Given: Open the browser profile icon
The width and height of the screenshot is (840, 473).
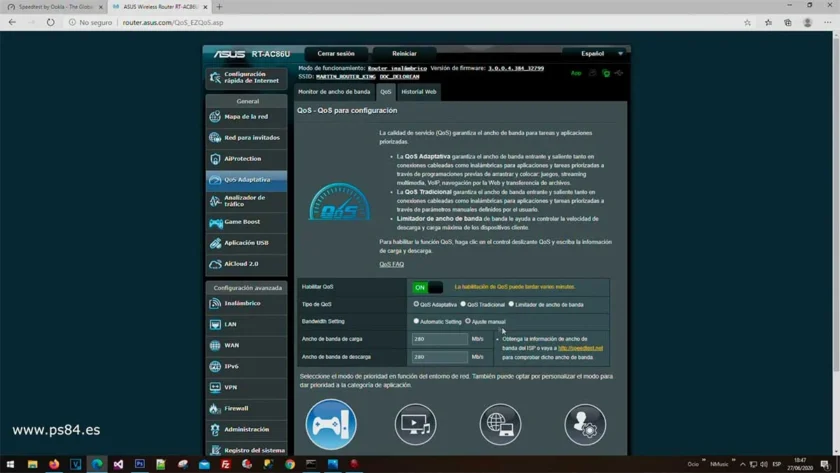Looking at the screenshot, I should 807,22.
